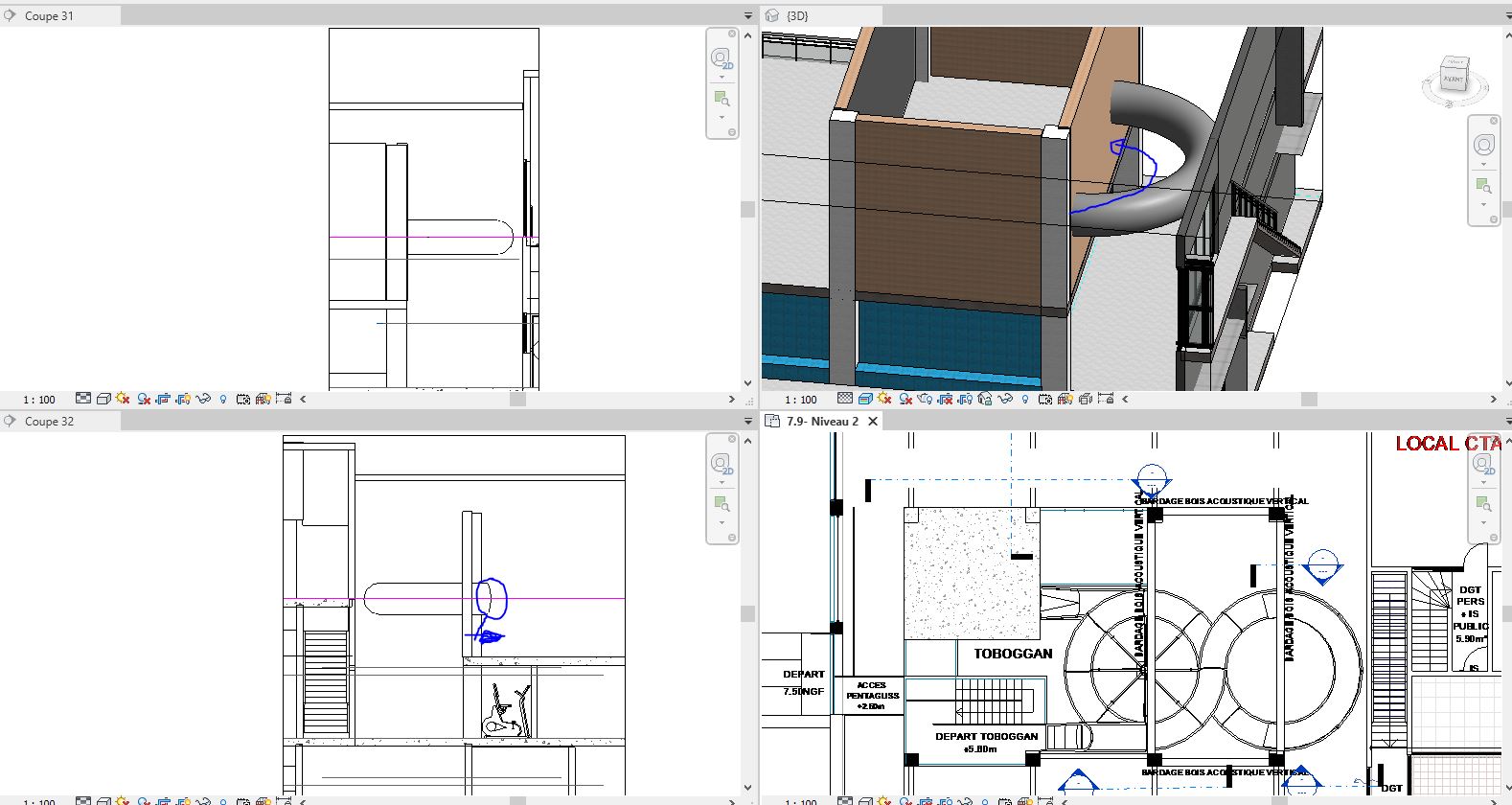Image resolution: width=1512 pixels, height=805 pixels.
Task: Toggle reveal hidden elements lightbulb in 3D view bar
Action: point(1024,399)
